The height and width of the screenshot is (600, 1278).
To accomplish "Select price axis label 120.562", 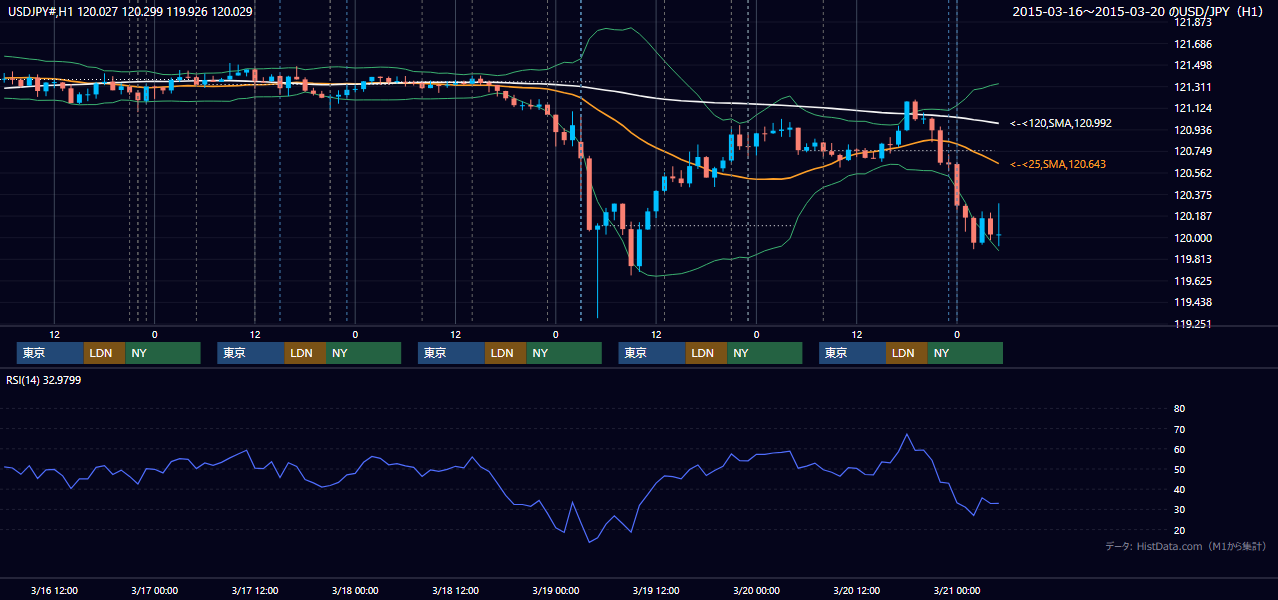I will 1192,173.
